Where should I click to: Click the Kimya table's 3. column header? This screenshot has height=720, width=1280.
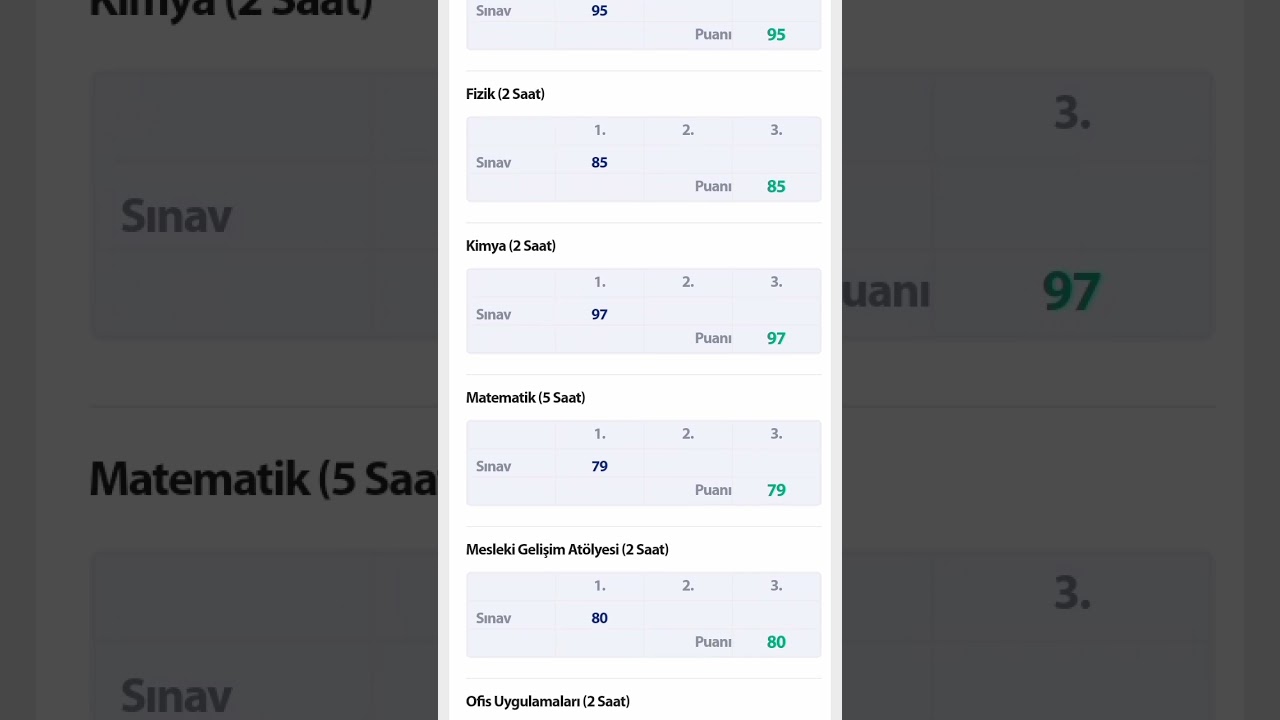[776, 282]
